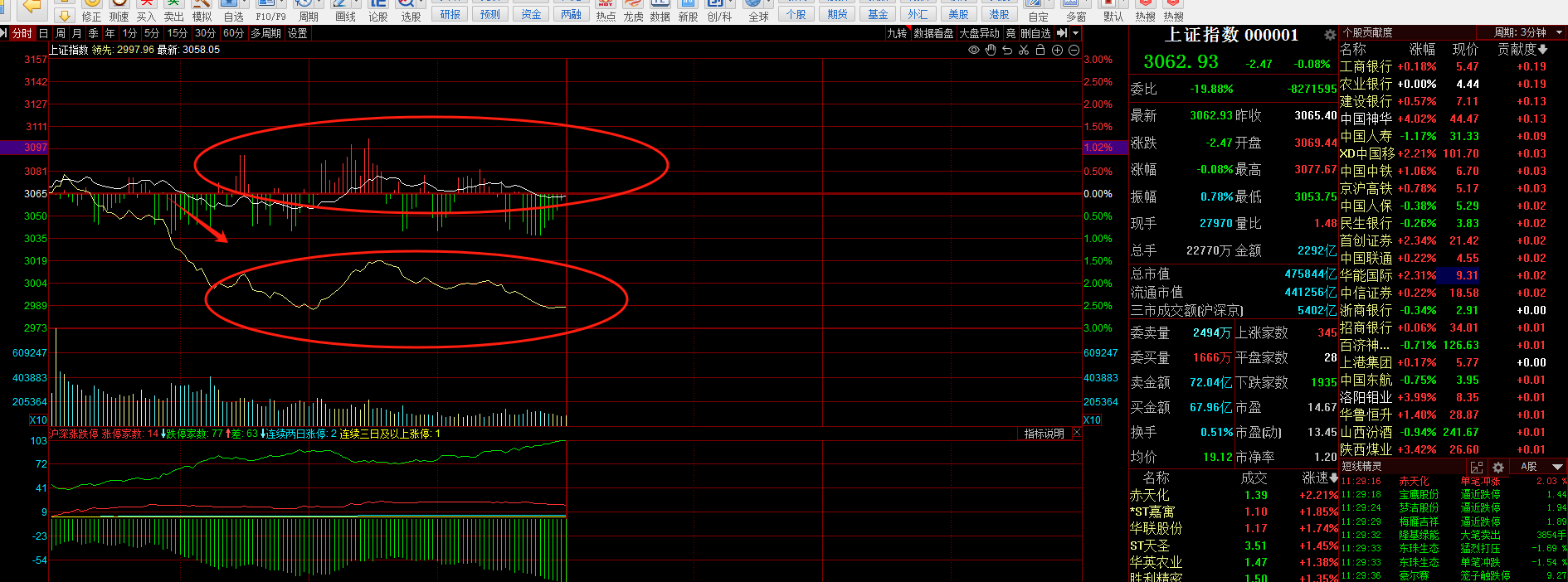Viewport: 1568px width, 582px height.
Task: Open the 新股 new stocks icon
Action: pos(688,11)
